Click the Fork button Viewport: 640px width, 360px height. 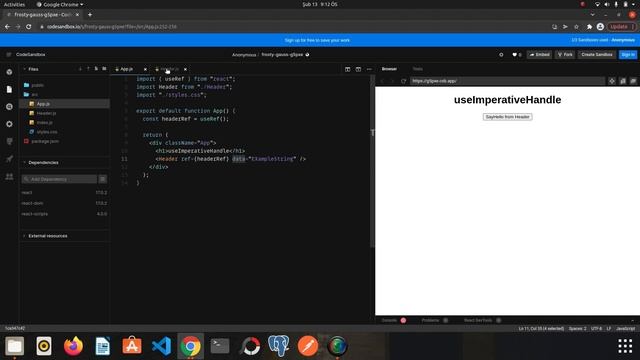(565, 55)
